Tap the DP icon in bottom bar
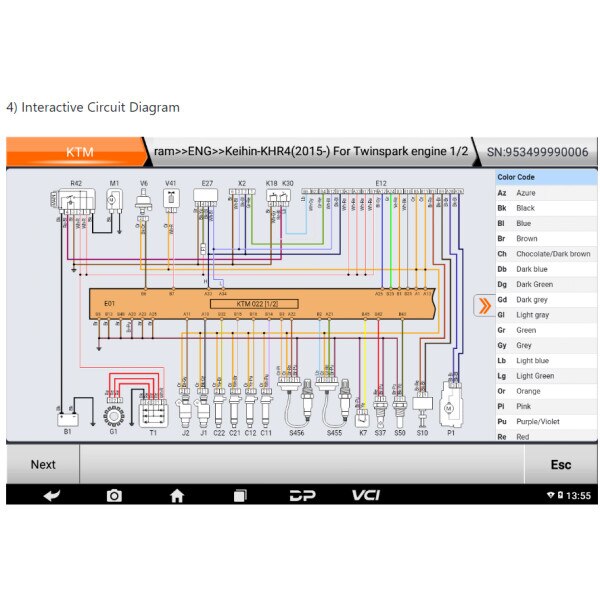Image resolution: width=600 pixels, height=600 pixels. pos(302,495)
